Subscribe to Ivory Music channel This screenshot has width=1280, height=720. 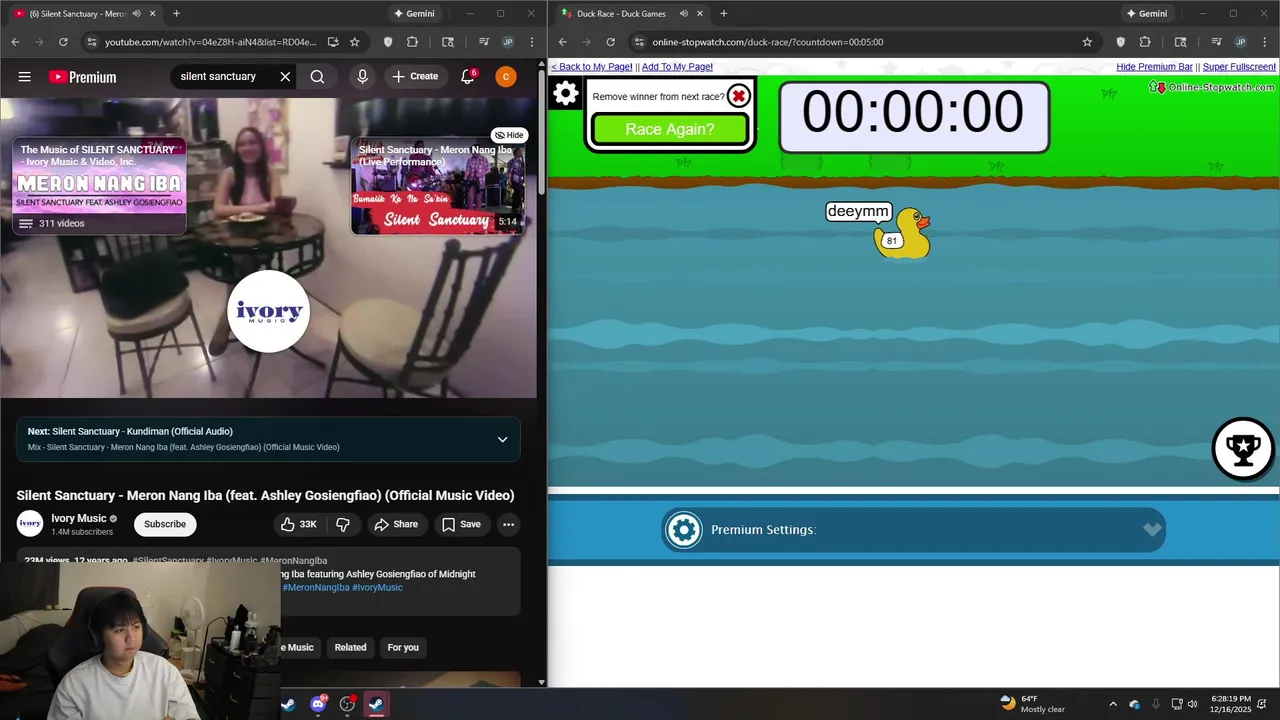[x=165, y=524]
